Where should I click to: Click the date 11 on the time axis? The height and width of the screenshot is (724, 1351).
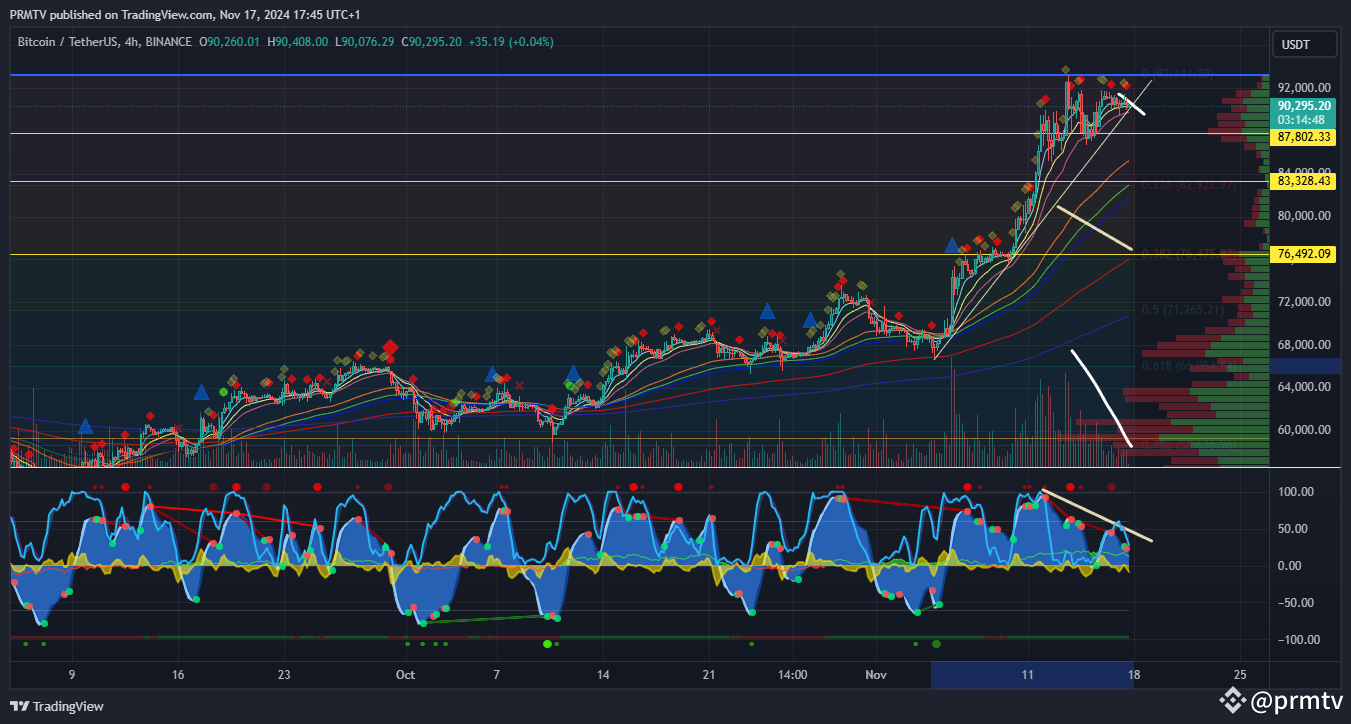1028,675
